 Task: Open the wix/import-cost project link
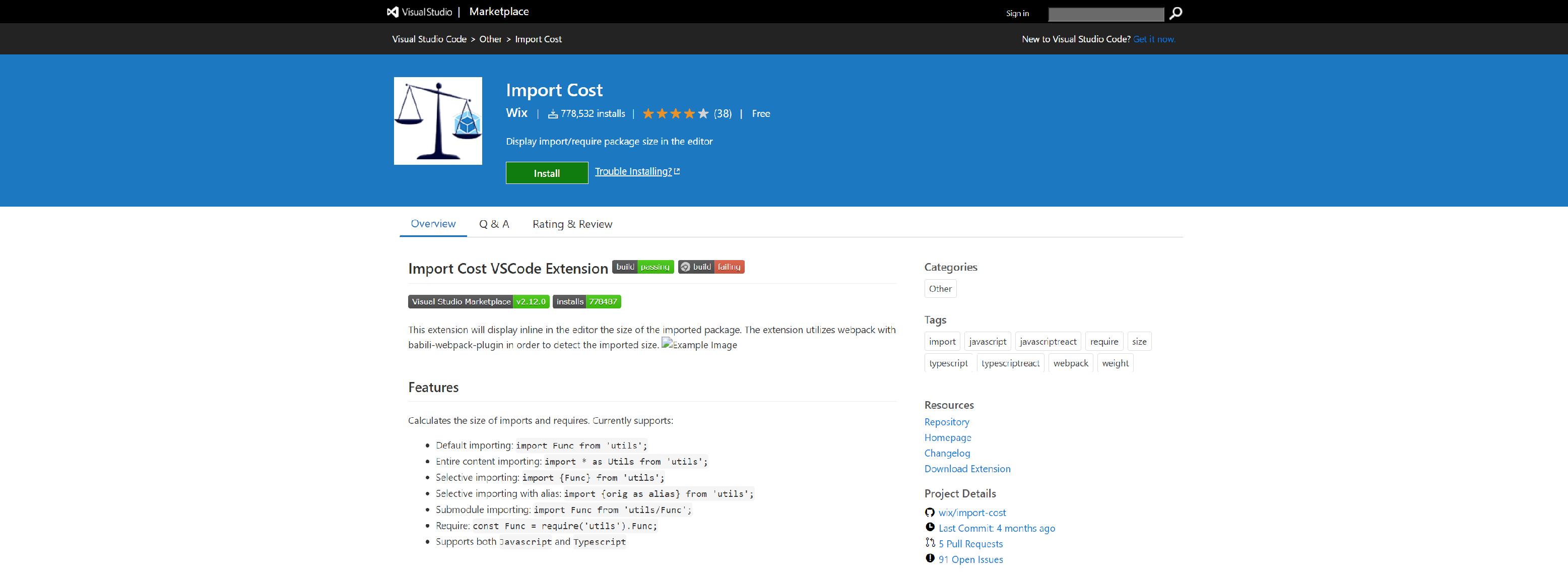[x=972, y=513]
